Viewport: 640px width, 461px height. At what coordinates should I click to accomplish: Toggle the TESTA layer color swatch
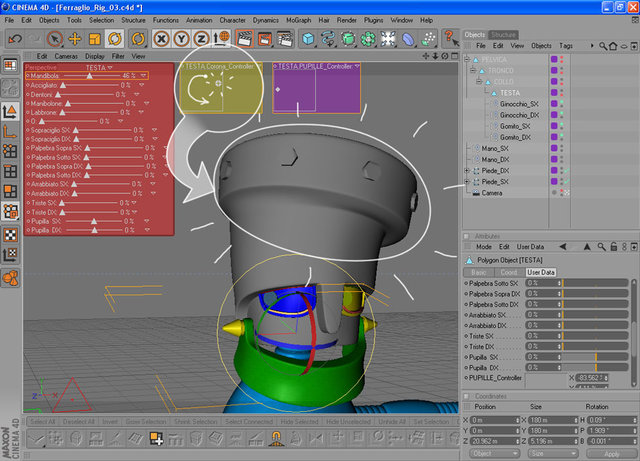554,93
